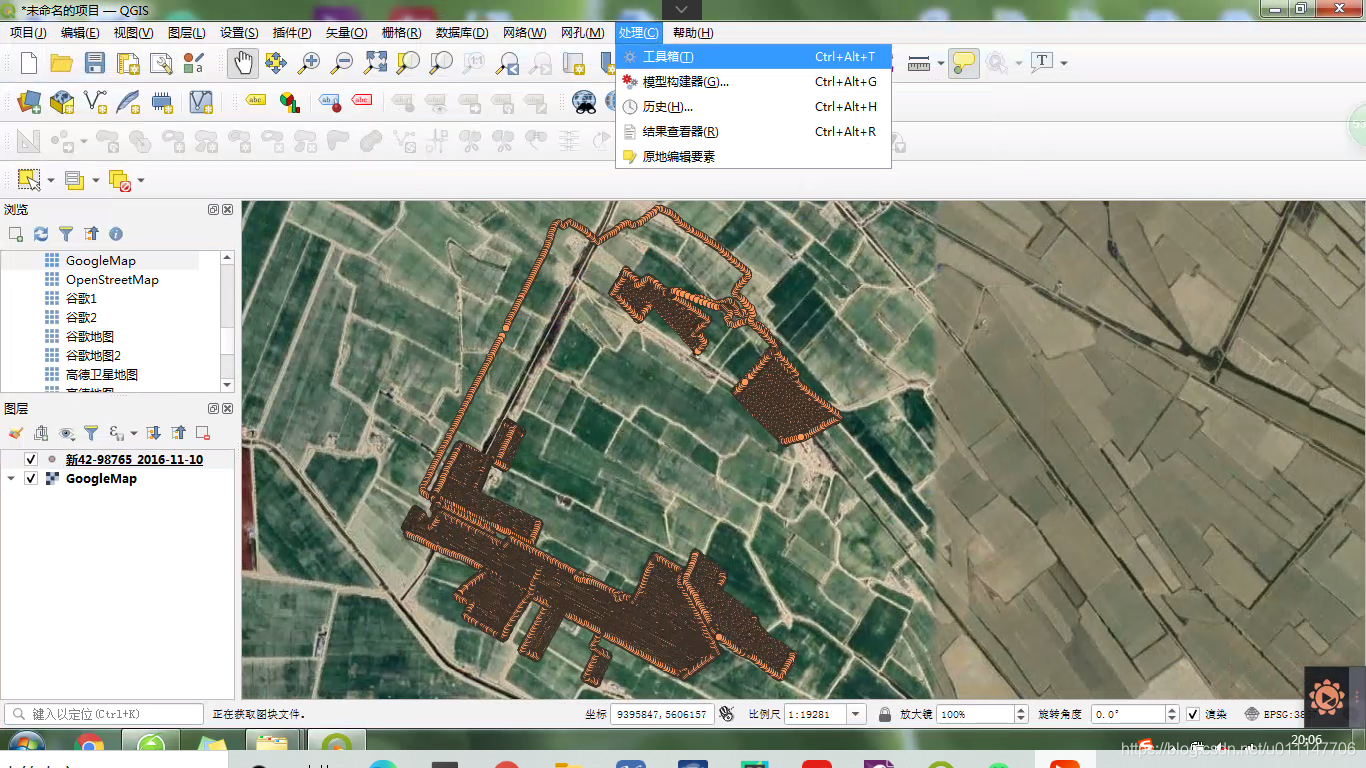The width and height of the screenshot is (1366, 768).
Task: Click the lock scale padlock icon
Action: point(884,714)
